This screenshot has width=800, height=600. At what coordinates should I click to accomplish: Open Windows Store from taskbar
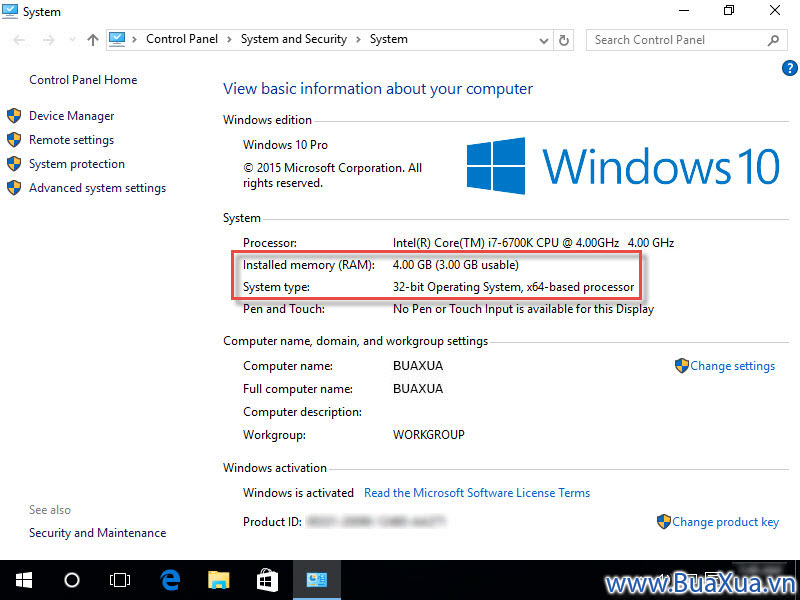pos(267,580)
